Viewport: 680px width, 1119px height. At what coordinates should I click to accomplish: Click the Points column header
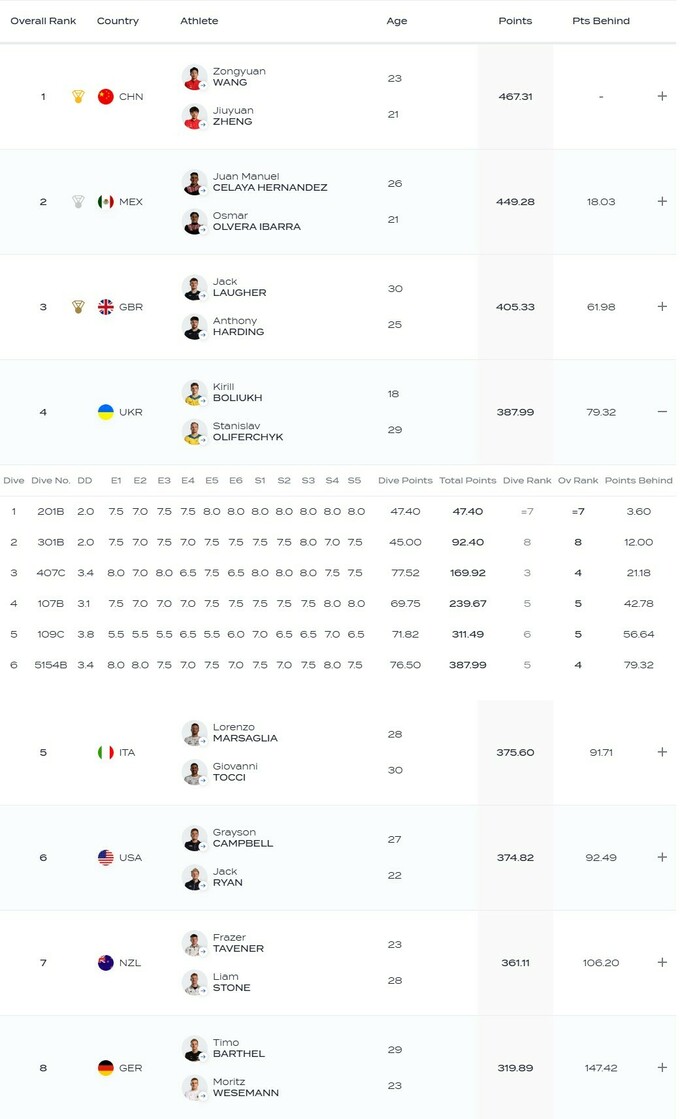click(x=515, y=21)
